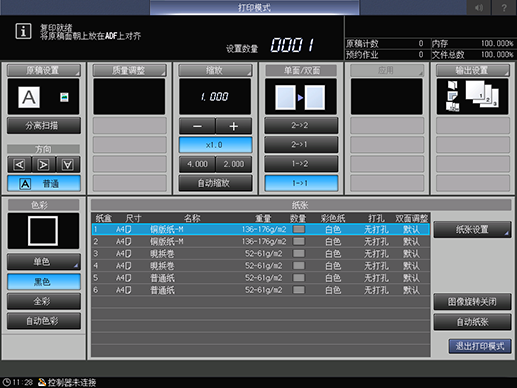The width and height of the screenshot is (517, 388).
Task: Select 普通 normal orientation
Action: [x=44, y=183]
